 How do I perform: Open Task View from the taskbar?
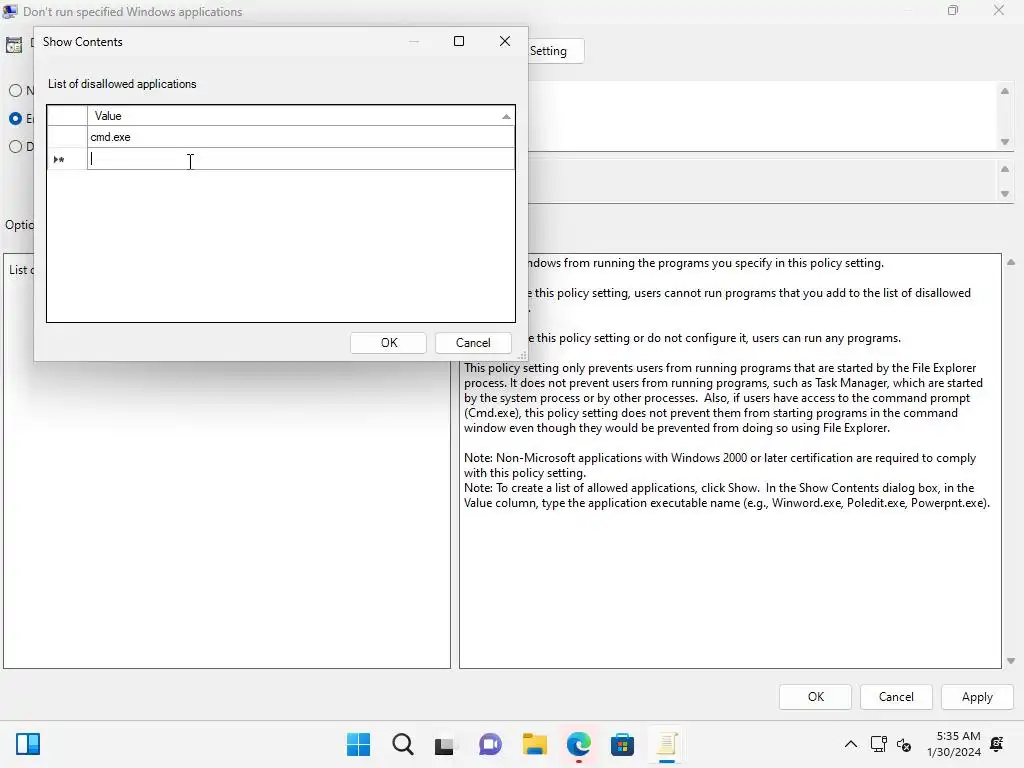coord(445,745)
